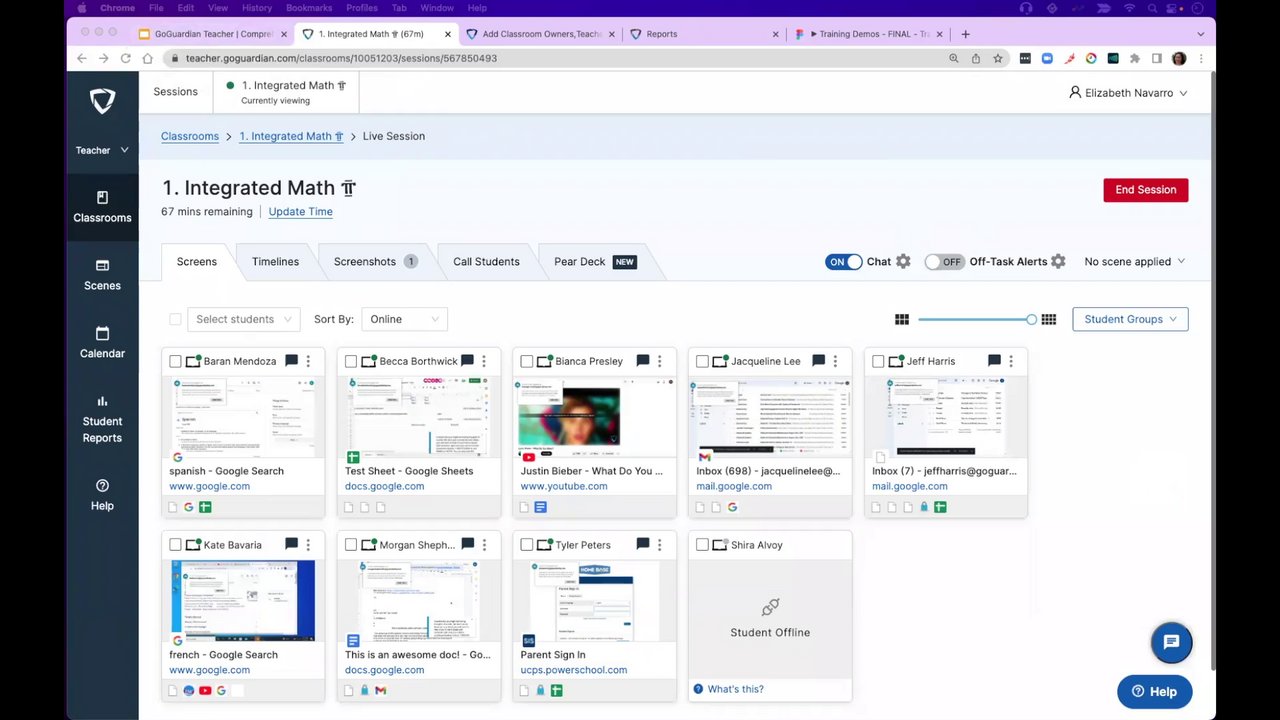Image resolution: width=1280 pixels, height=720 pixels.
Task: Select Jacqueline Lee's checkbox
Action: pyautogui.click(x=702, y=361)
